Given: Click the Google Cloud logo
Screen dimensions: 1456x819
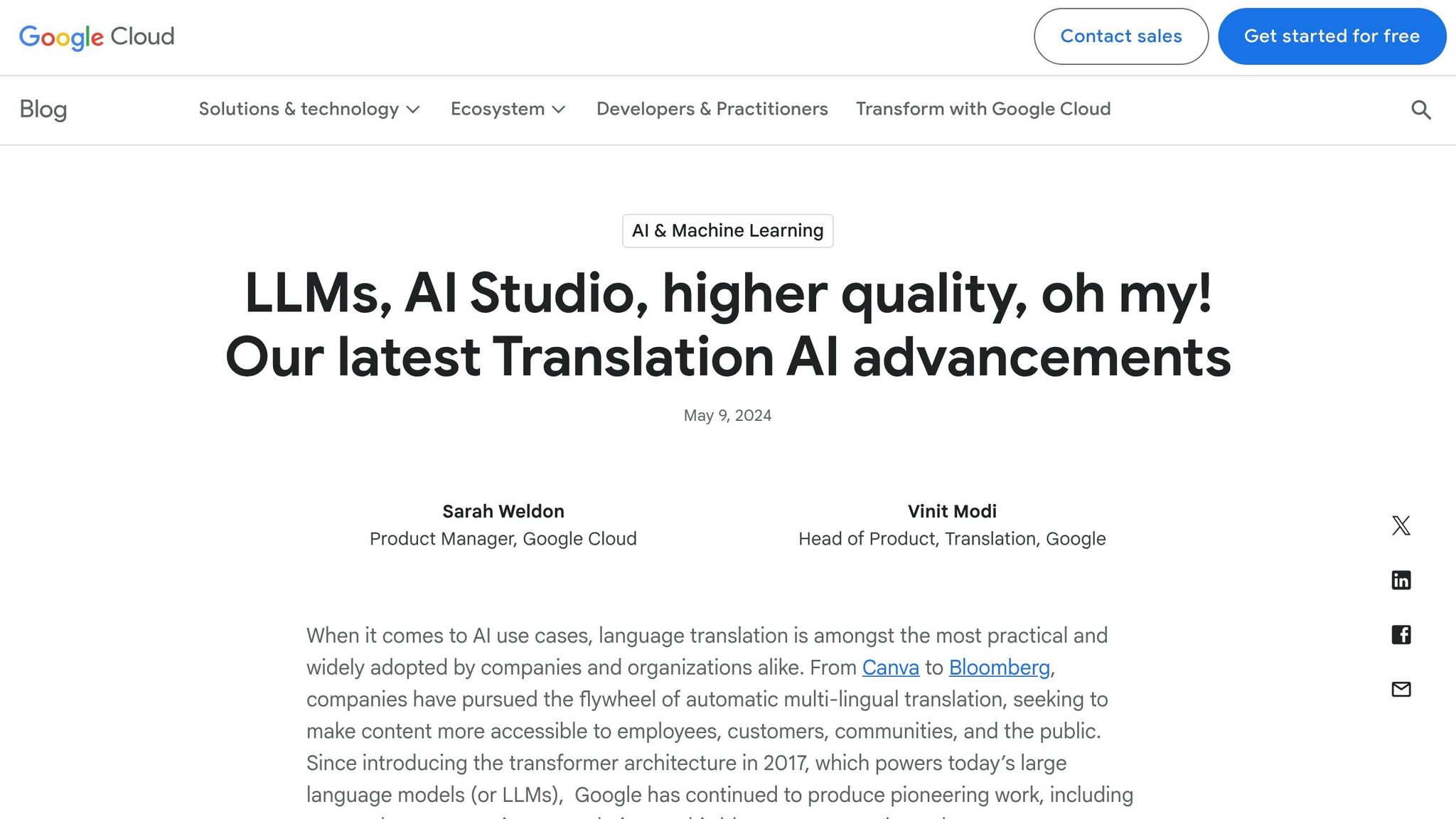Looking at the screenshot, I should tap(97, 37).
